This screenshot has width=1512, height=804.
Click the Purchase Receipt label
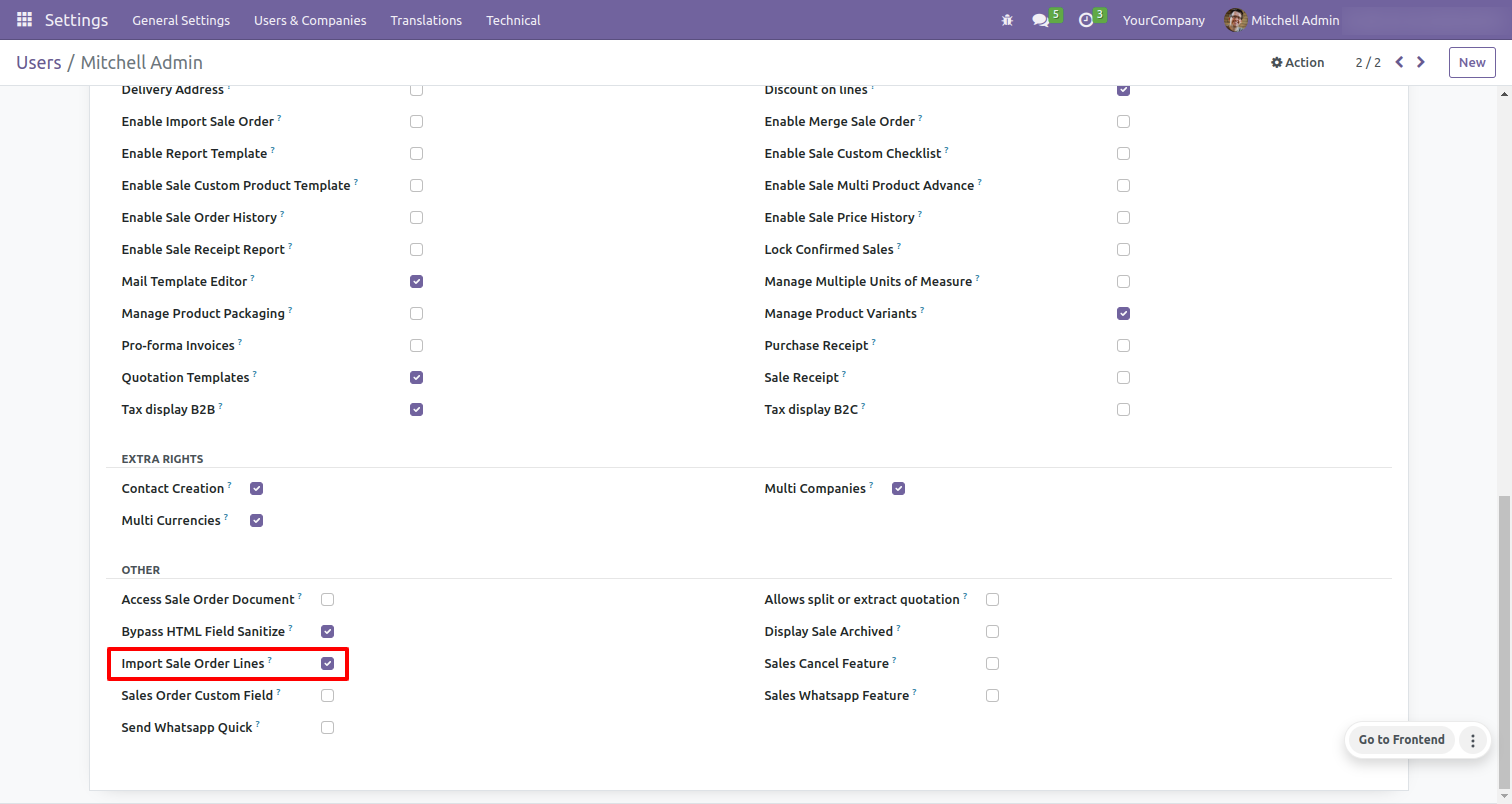pos(817,345)
